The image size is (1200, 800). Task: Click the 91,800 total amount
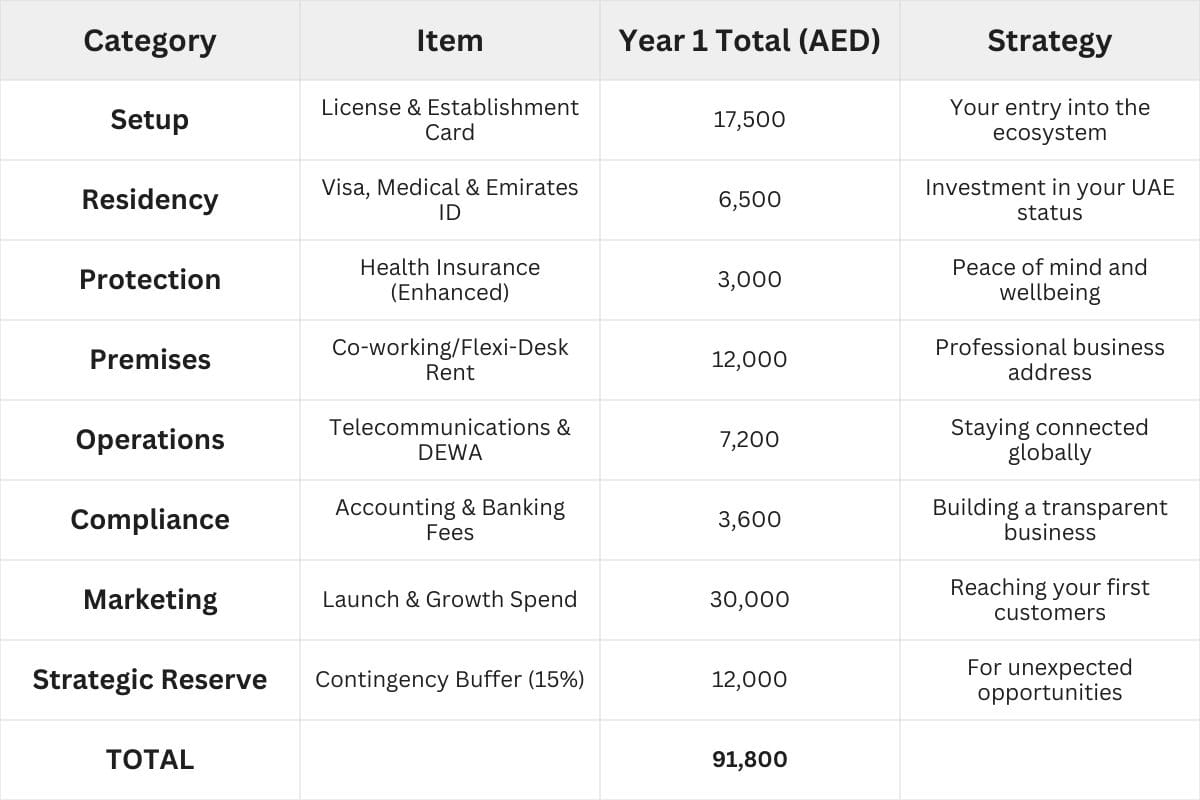[749, 760]
